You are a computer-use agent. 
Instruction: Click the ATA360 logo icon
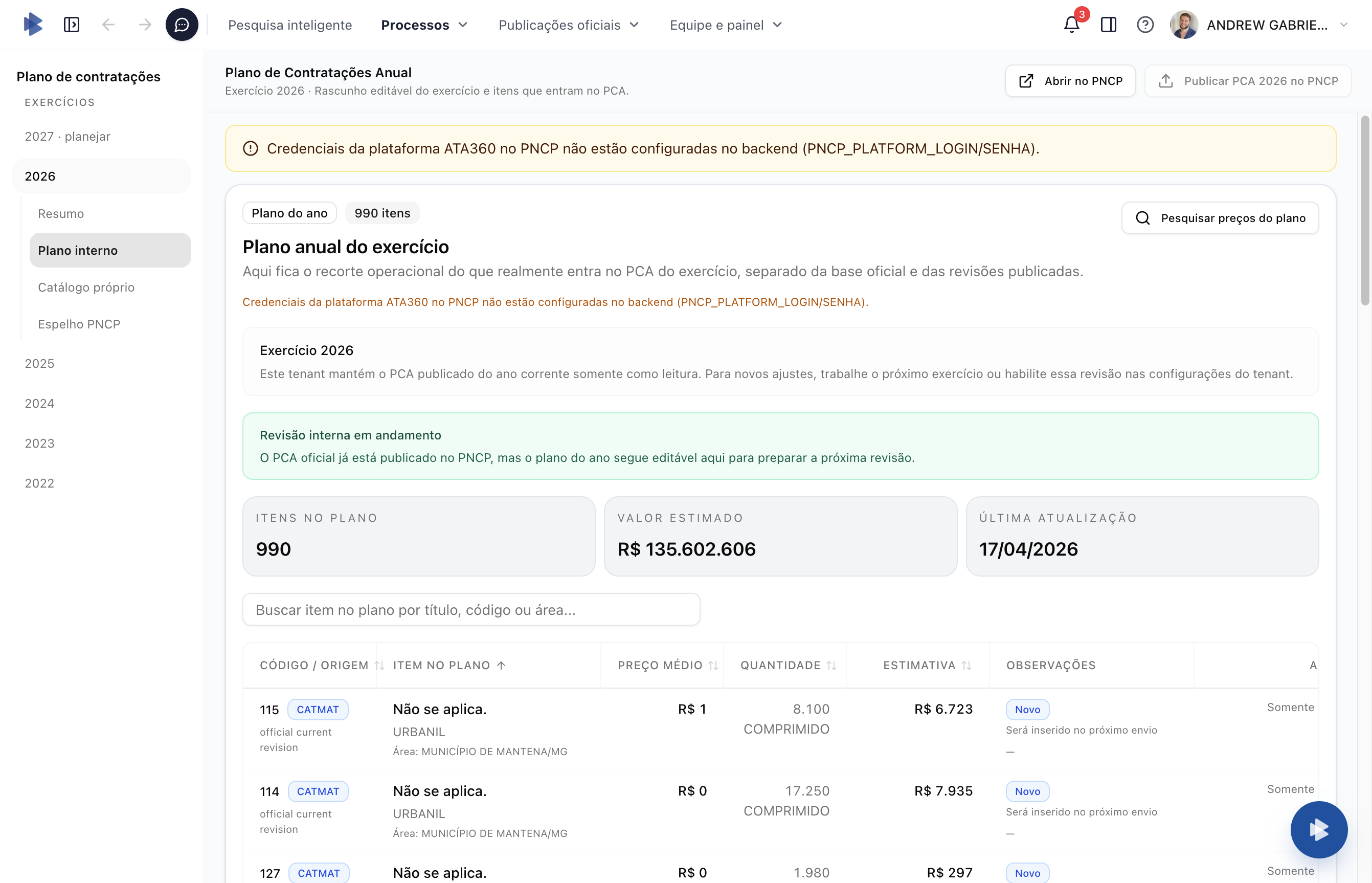33,25
